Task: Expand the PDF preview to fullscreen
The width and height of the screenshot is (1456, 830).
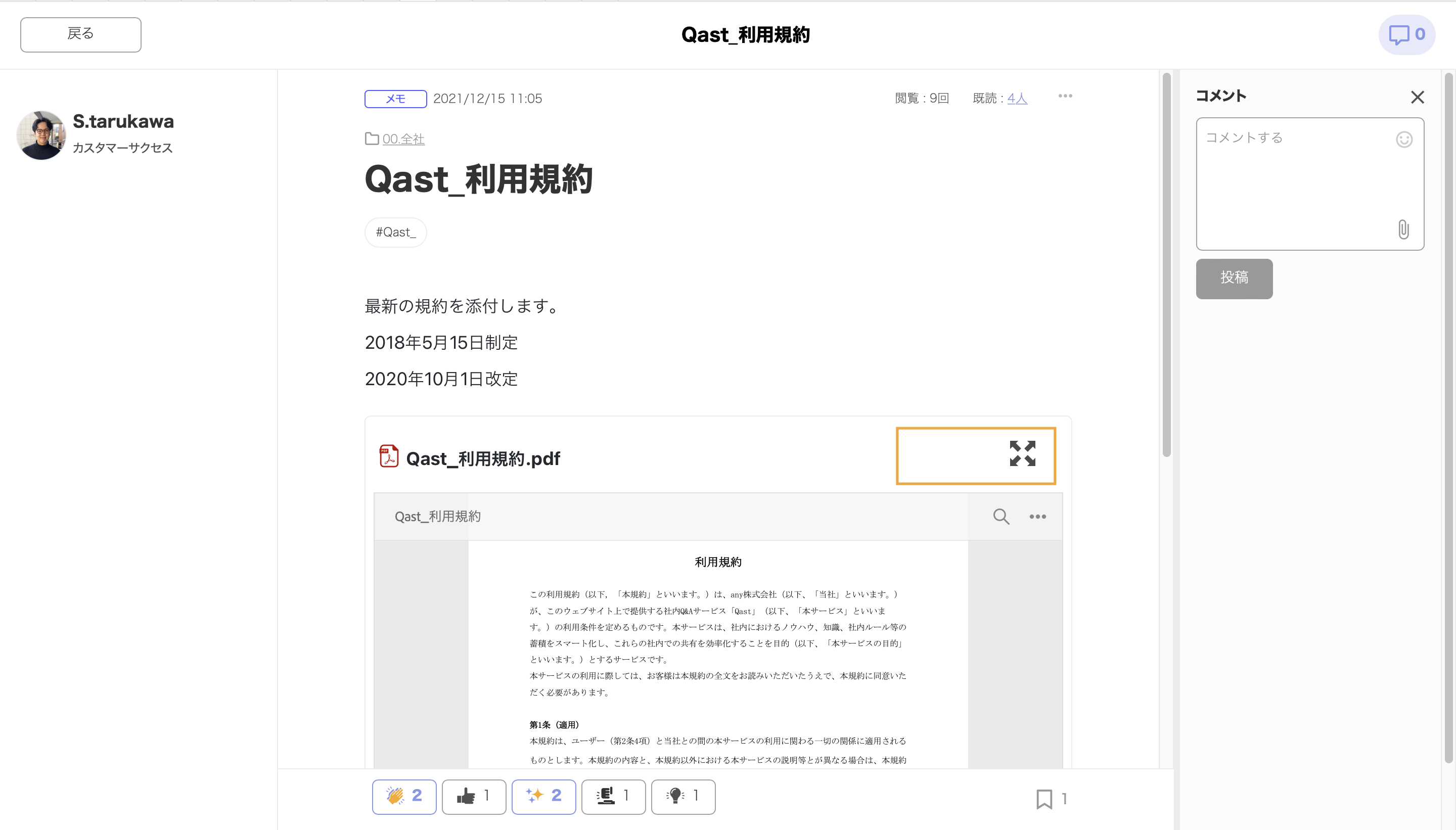Action: coord(1022,454)
